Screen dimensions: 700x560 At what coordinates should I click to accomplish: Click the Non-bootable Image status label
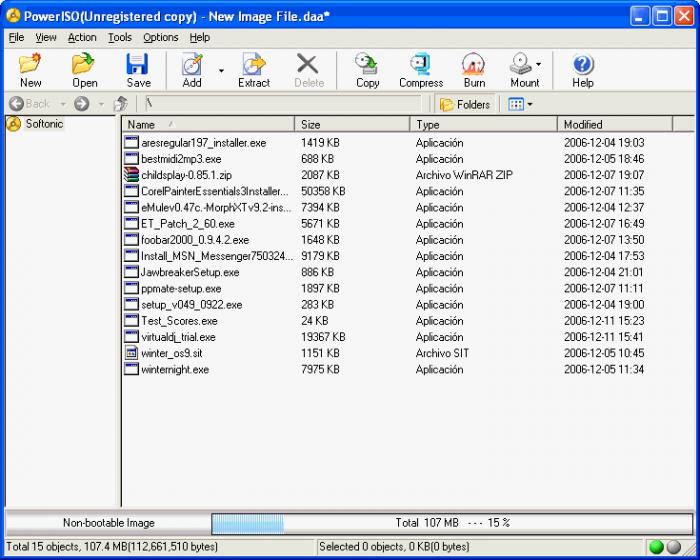coord(108,522)
